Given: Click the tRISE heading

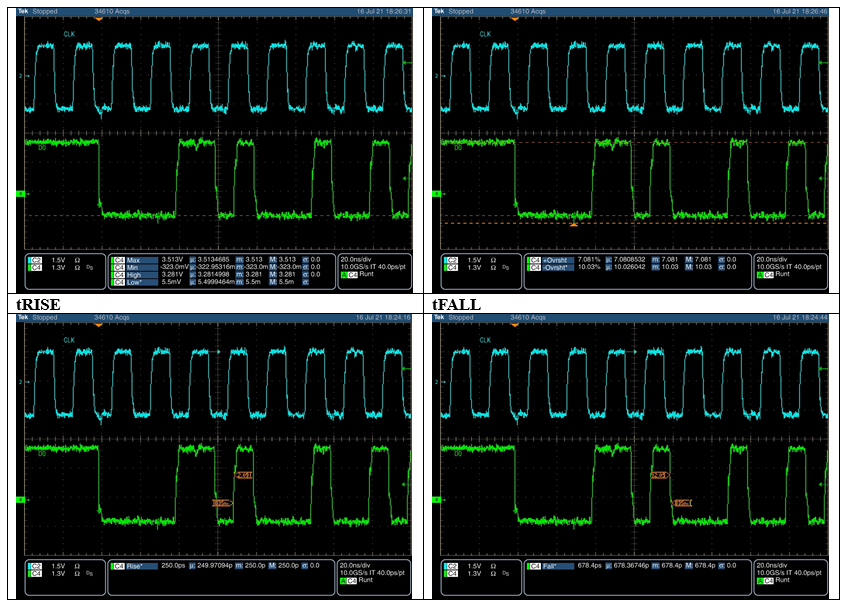Looking at the screenshot, I should 38,305.
